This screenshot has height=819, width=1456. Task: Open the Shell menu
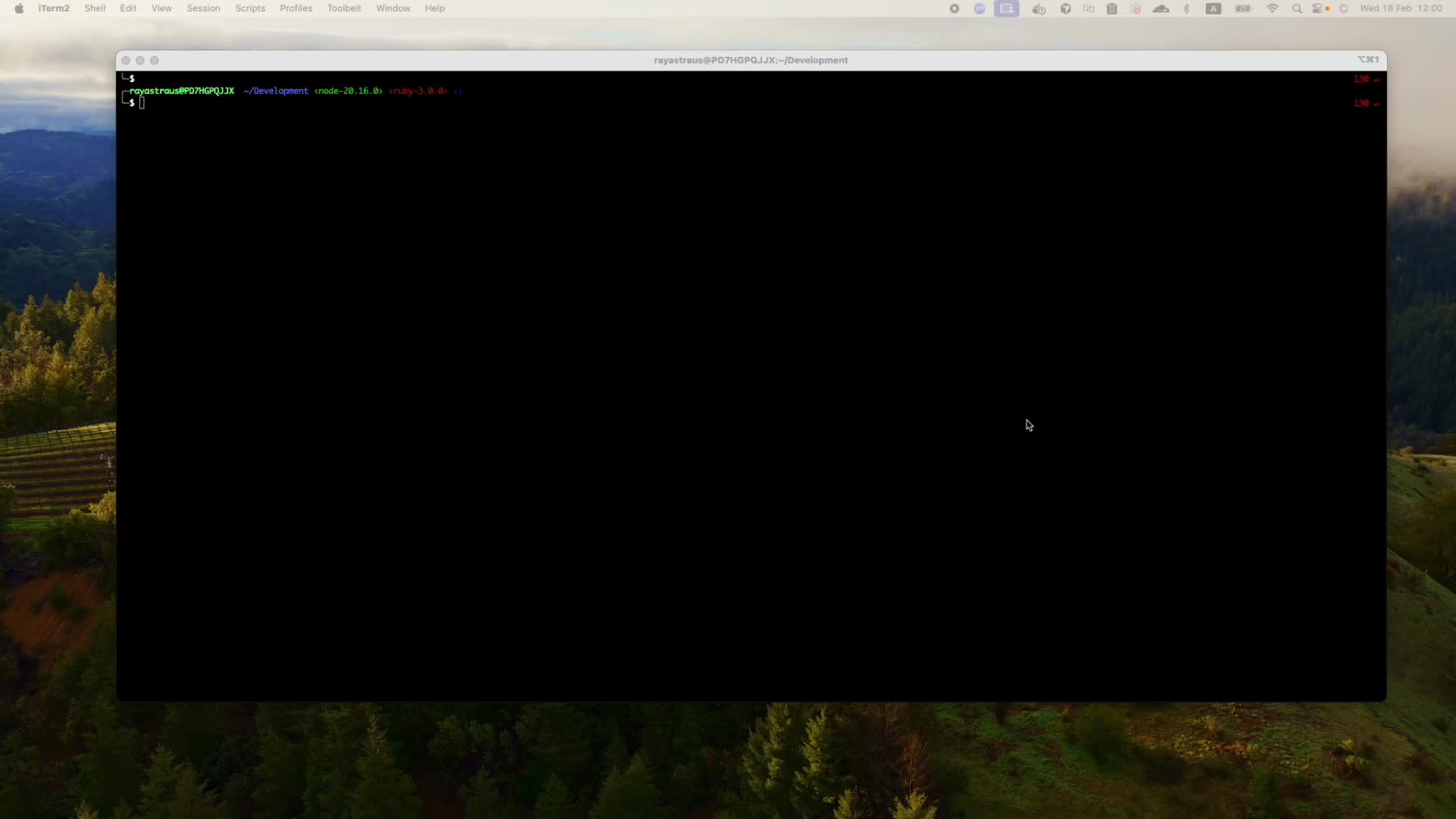95,8
